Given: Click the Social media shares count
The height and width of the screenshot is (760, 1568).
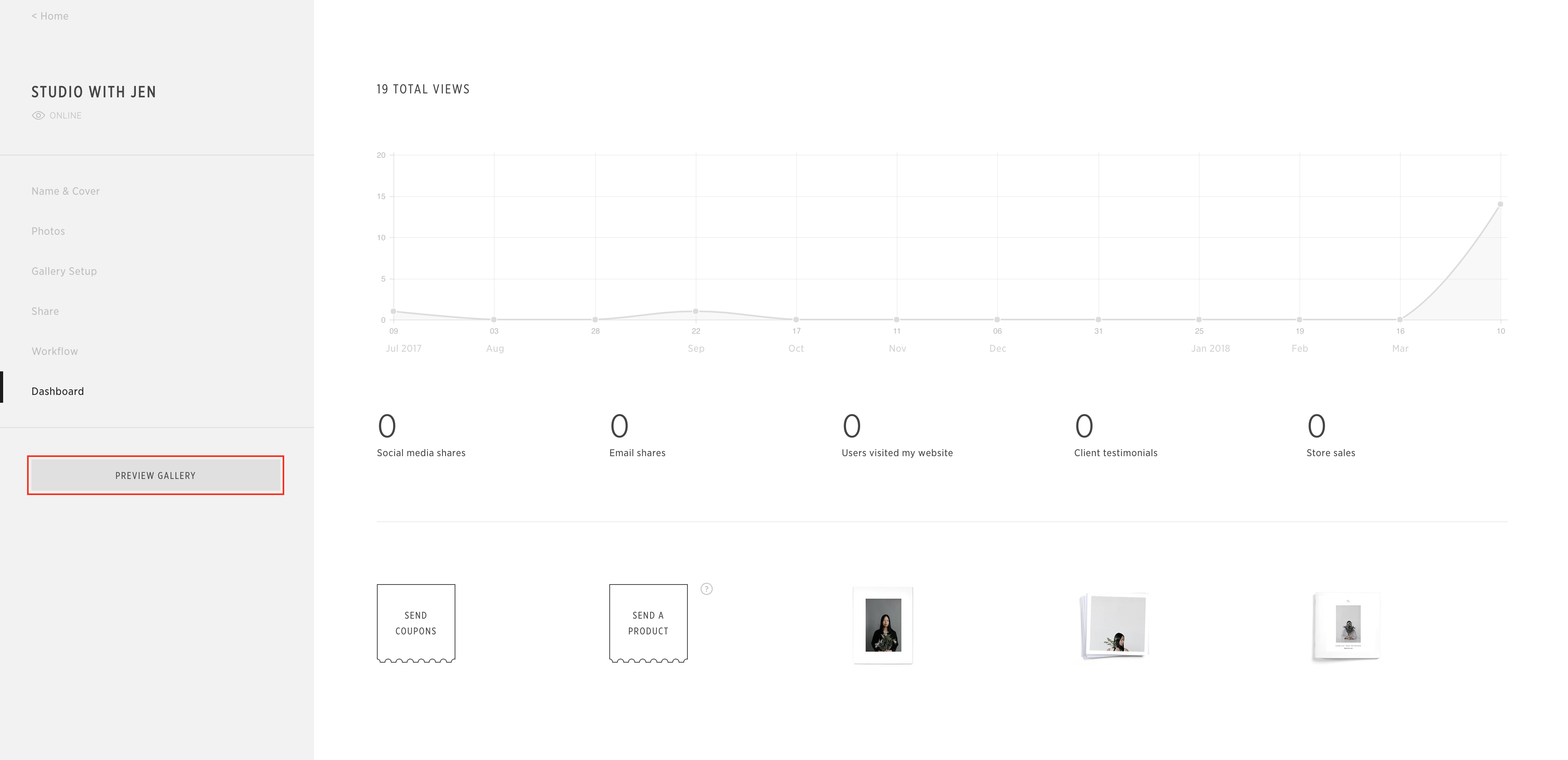Looking at the screenshot, I should (387, 427).
